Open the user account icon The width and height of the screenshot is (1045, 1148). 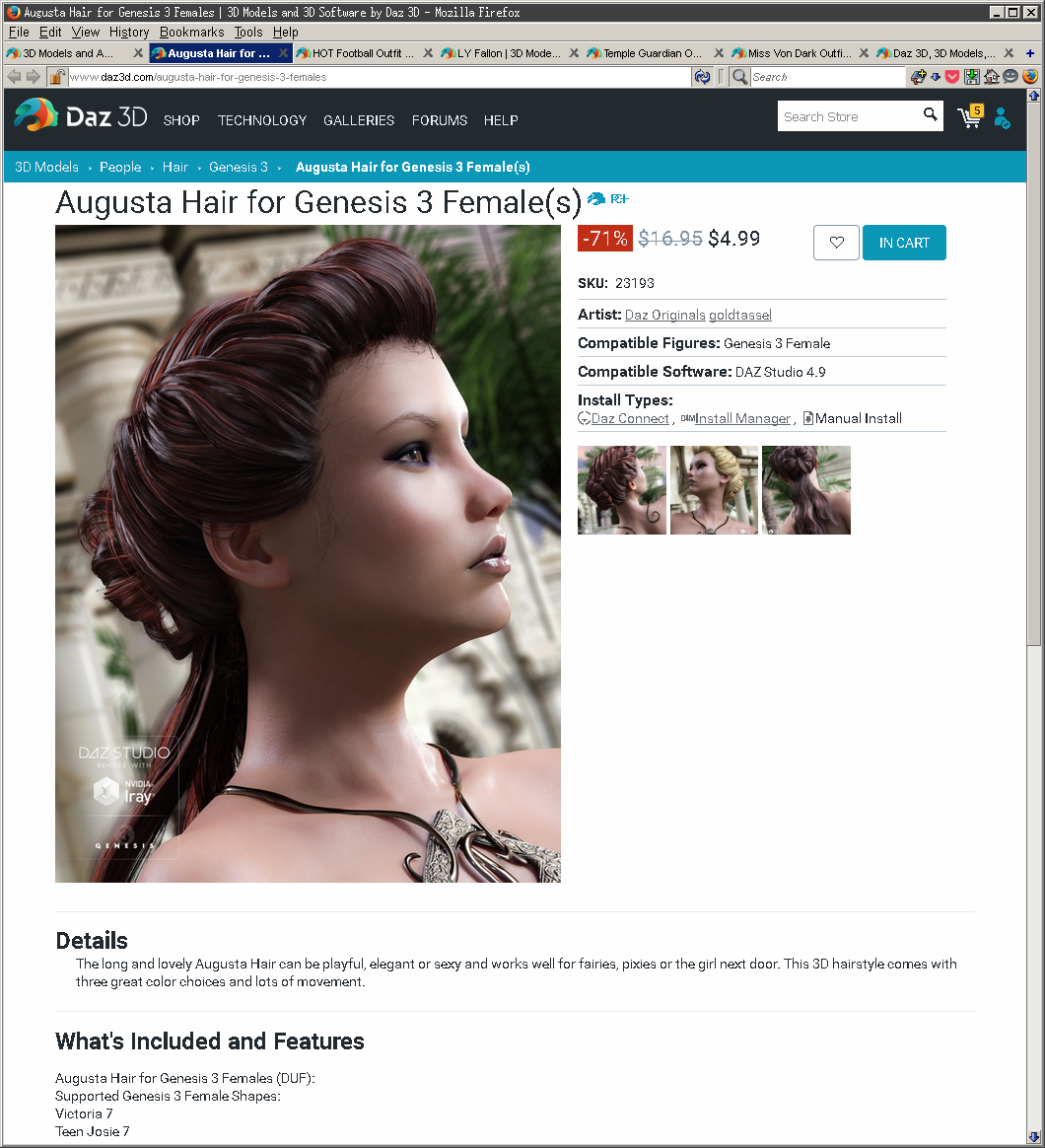1002,118
